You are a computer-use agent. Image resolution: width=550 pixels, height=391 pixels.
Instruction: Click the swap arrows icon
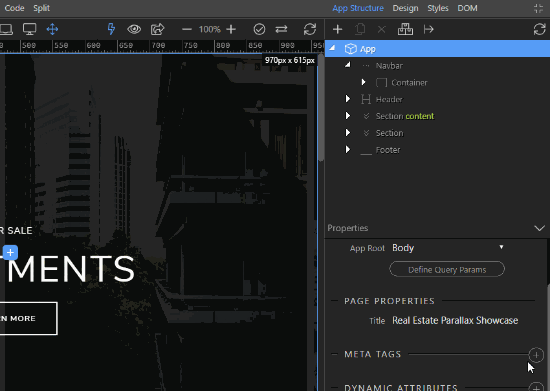(x=281, y=29)
